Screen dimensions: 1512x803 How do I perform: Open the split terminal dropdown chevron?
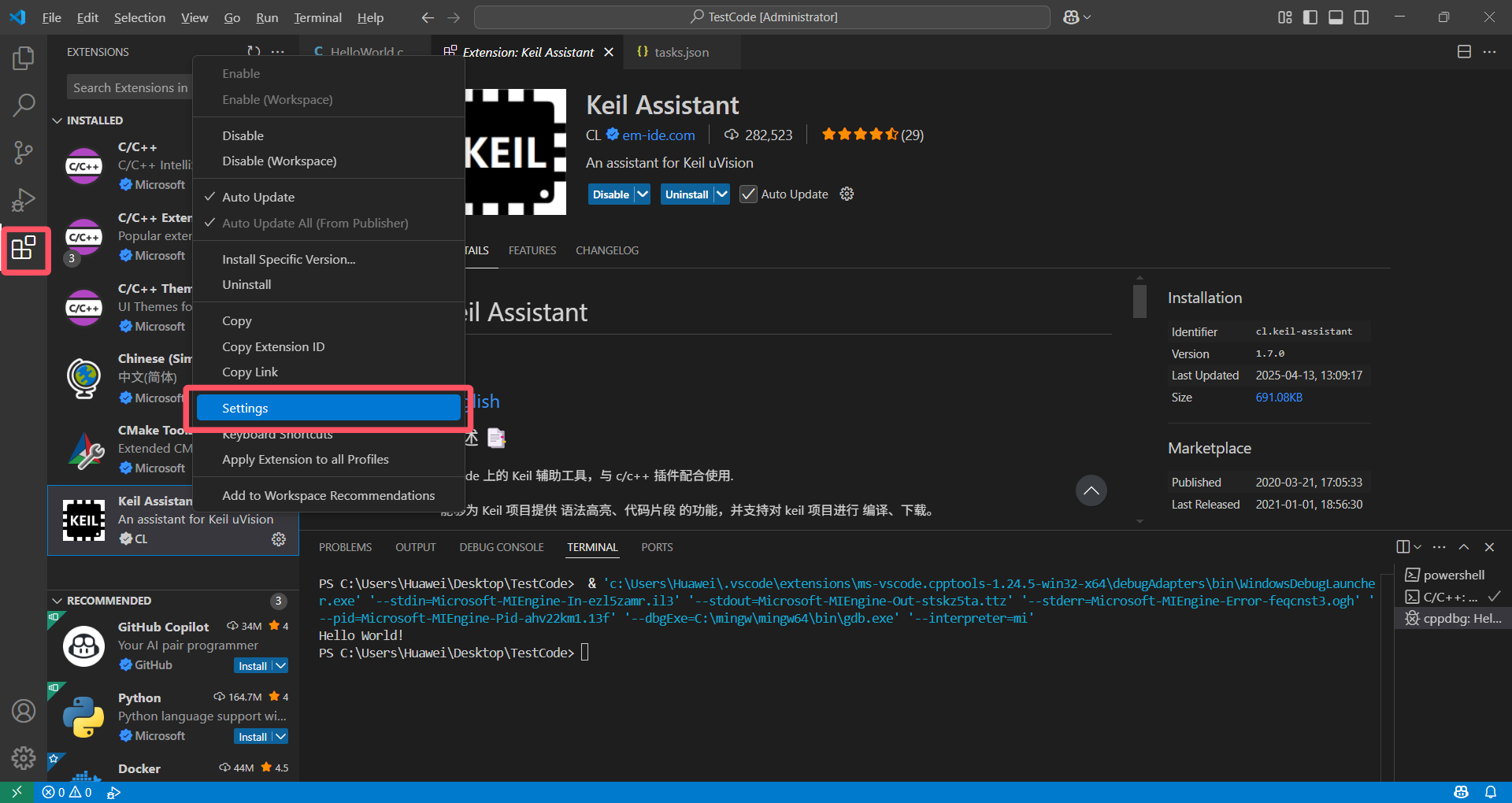click(1417, 547)
